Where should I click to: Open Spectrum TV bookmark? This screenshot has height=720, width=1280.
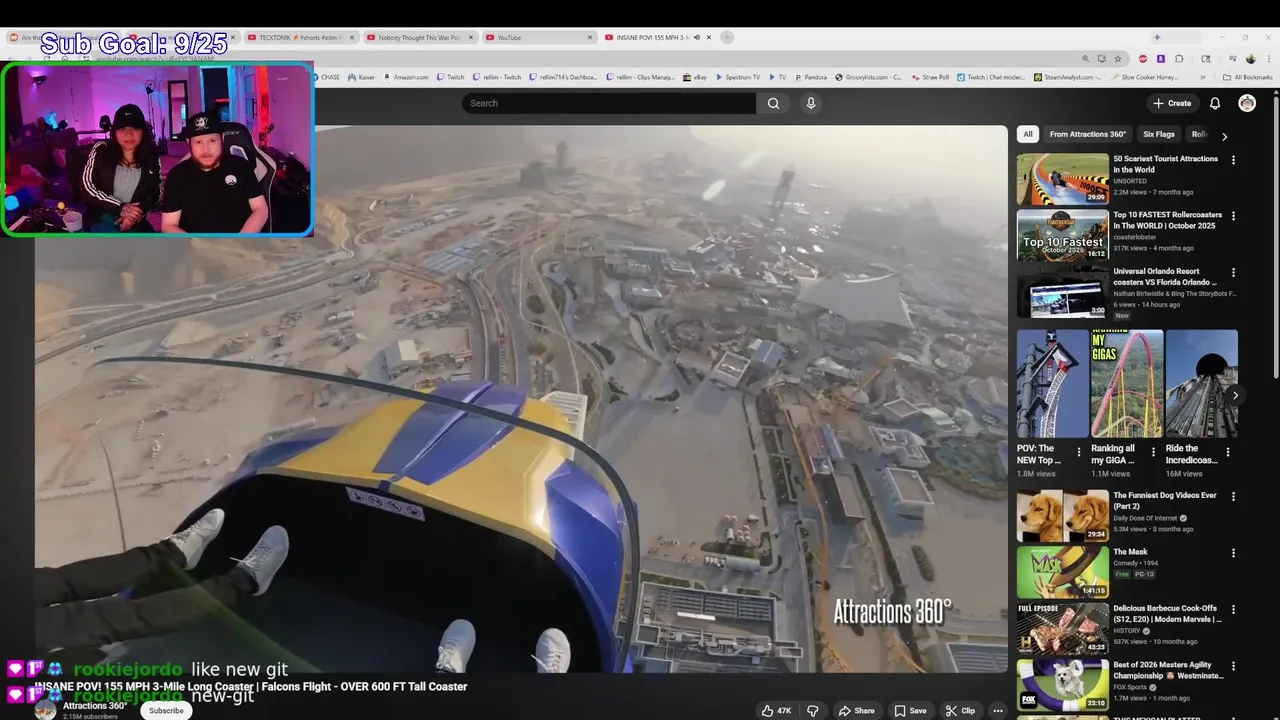(x=737, y=77)
